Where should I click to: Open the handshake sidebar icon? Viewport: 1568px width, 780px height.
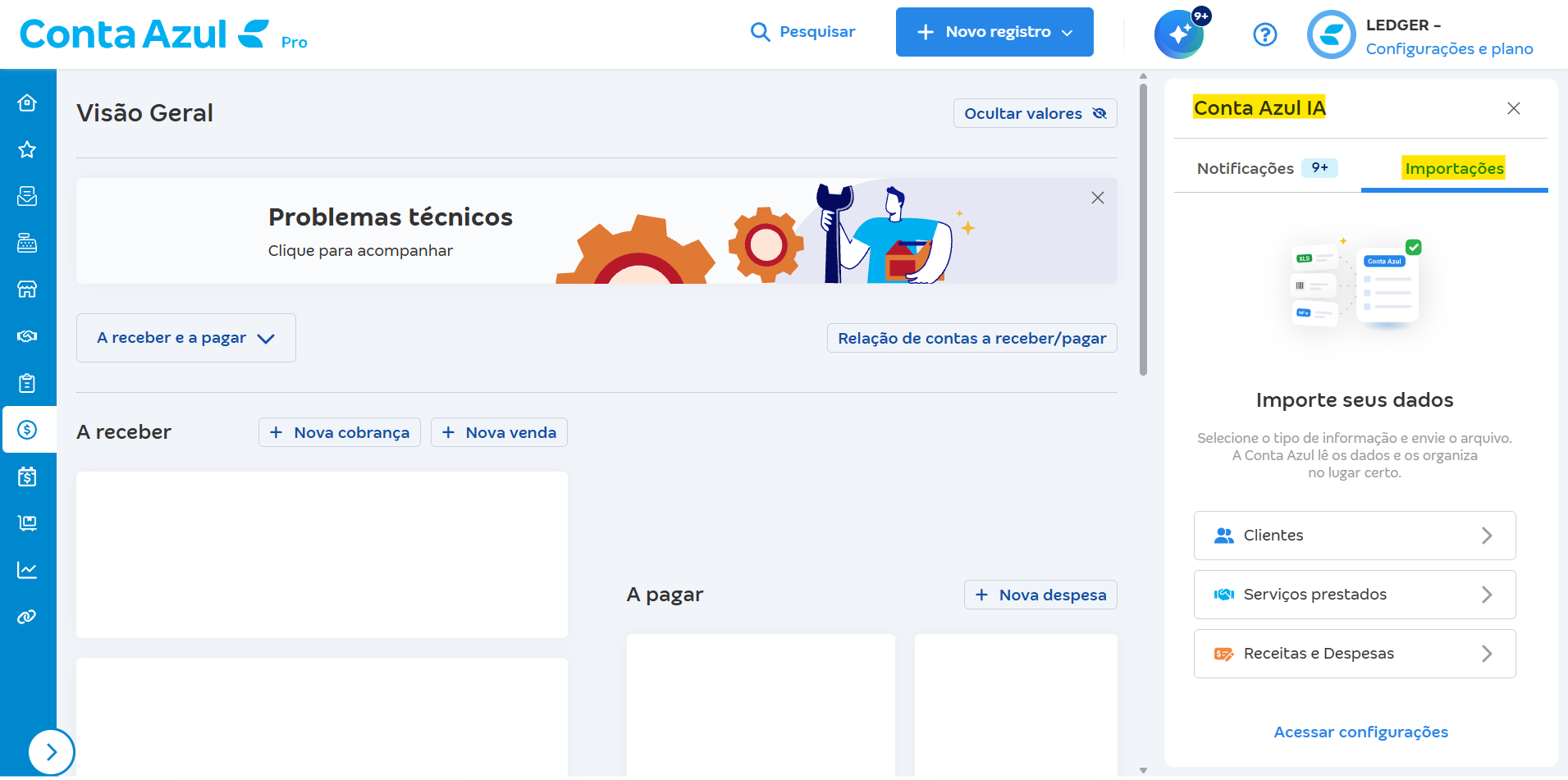coord(27,336)
